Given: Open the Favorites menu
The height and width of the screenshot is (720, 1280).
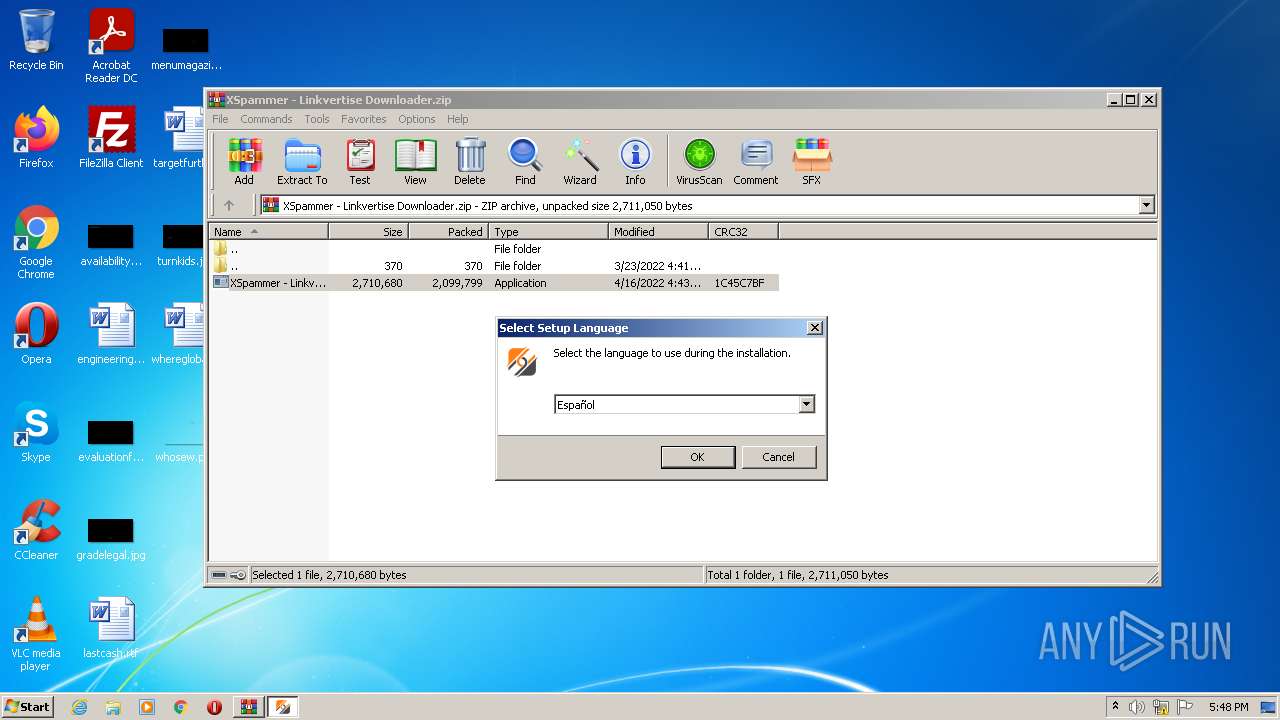Looking at the screenshot, I should (x=364, y=119).
